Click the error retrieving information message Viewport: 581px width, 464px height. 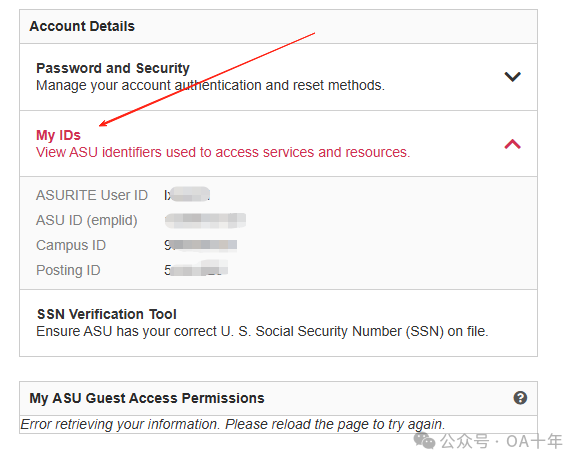(233, 424)
